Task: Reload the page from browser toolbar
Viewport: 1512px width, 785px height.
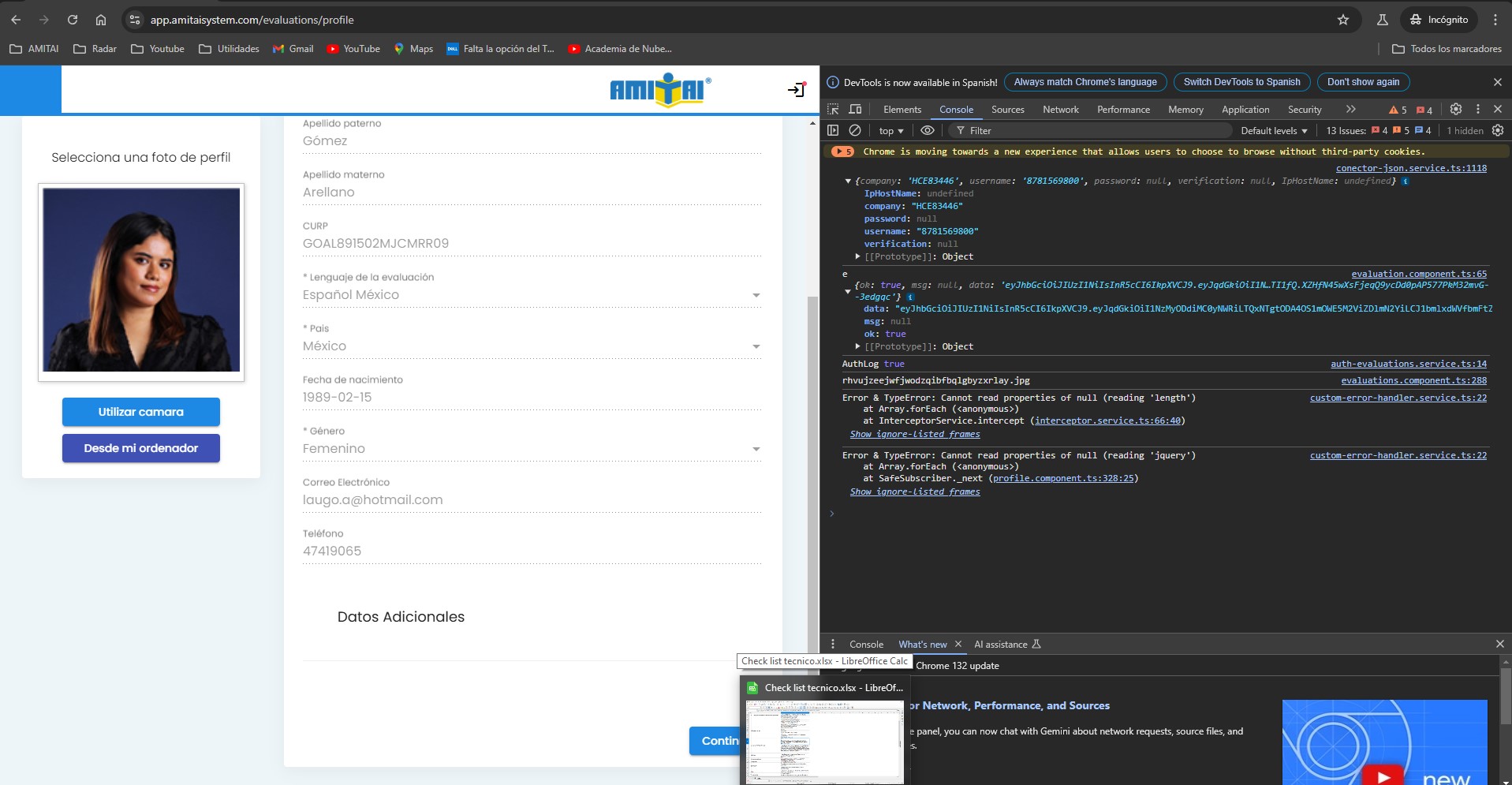Action: click(x=73, y=20)
